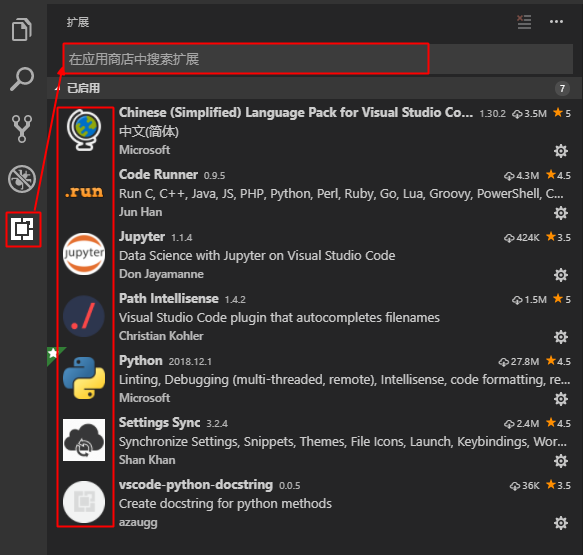Click Code Runner version 0.9.5 label

(214, 175)
